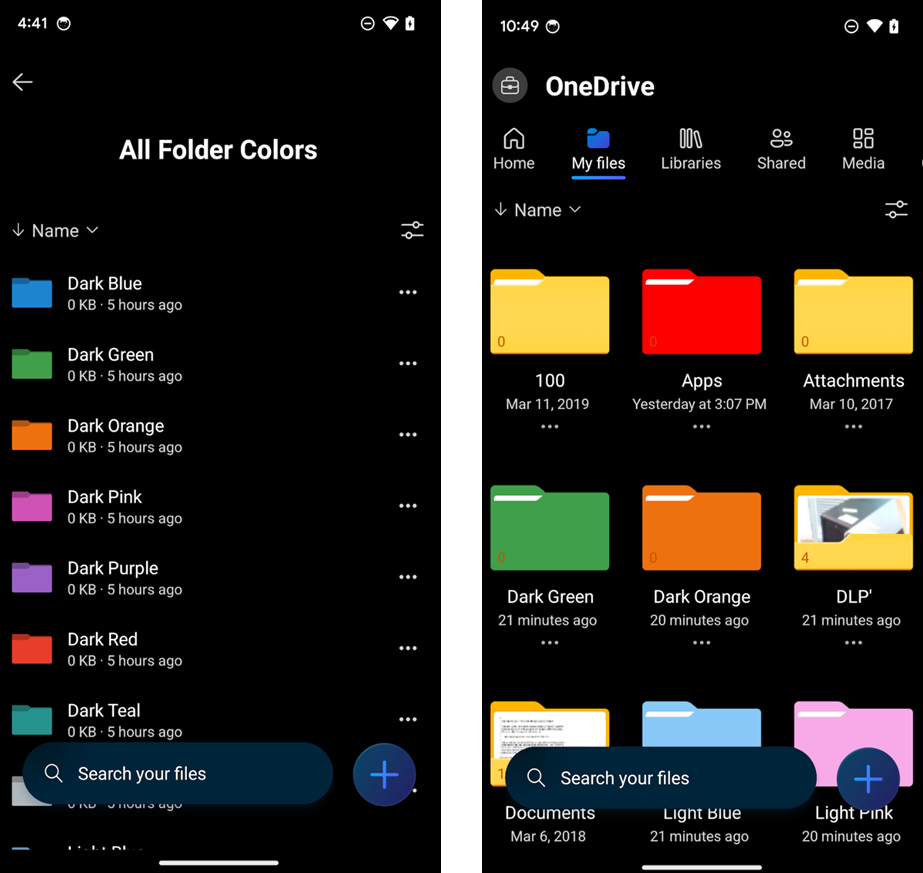Open the account briefcase icon
The width and height of the screenshot is (923, 873).
click(x=510, y=86)
